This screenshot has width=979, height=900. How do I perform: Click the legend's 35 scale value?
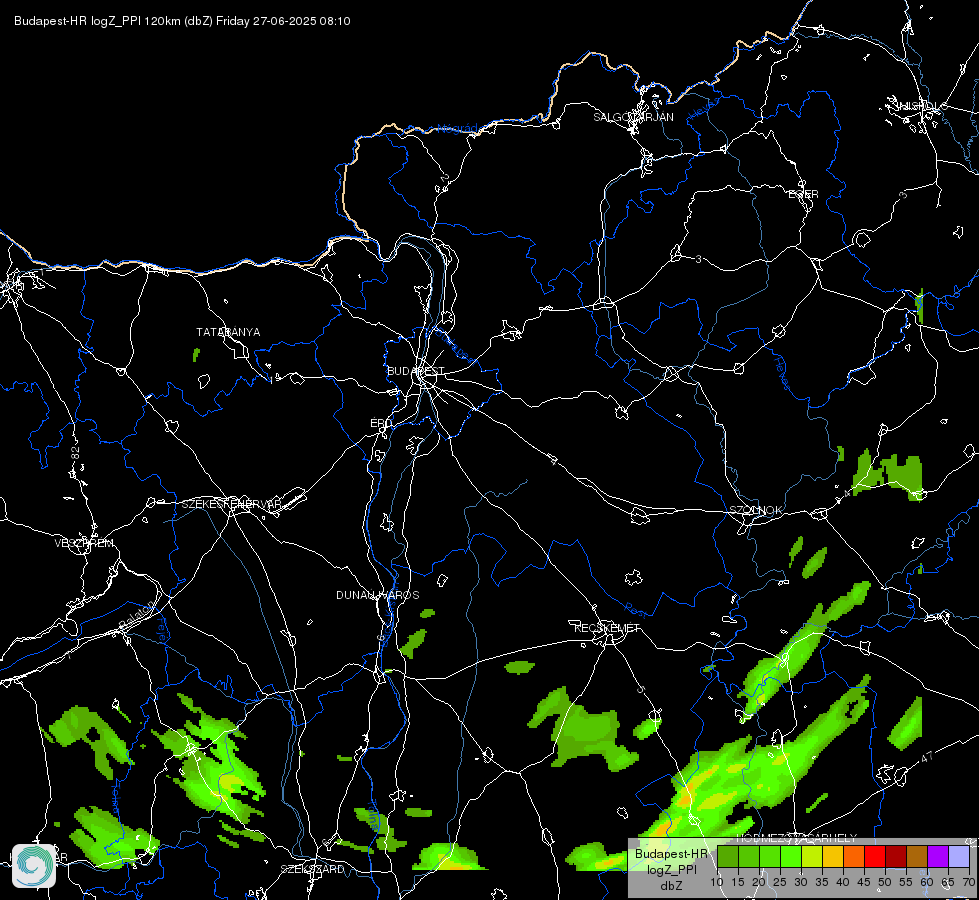click(822, 883)
